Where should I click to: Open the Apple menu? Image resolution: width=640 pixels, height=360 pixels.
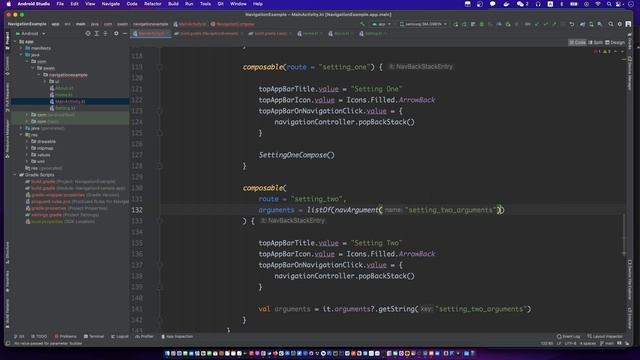8,4
